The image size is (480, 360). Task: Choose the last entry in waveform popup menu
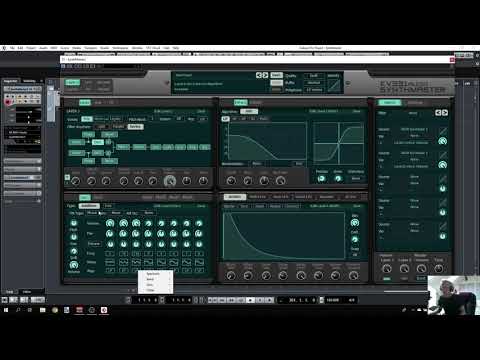click(155, 290)
